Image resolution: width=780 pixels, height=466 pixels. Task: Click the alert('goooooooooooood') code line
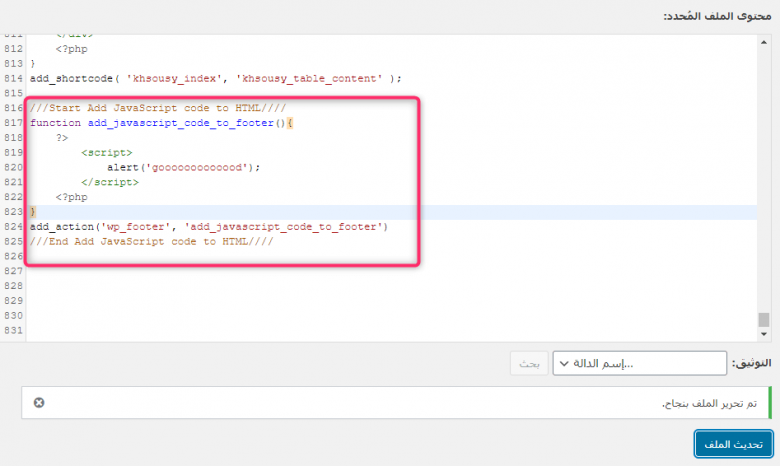click(183, 167)
